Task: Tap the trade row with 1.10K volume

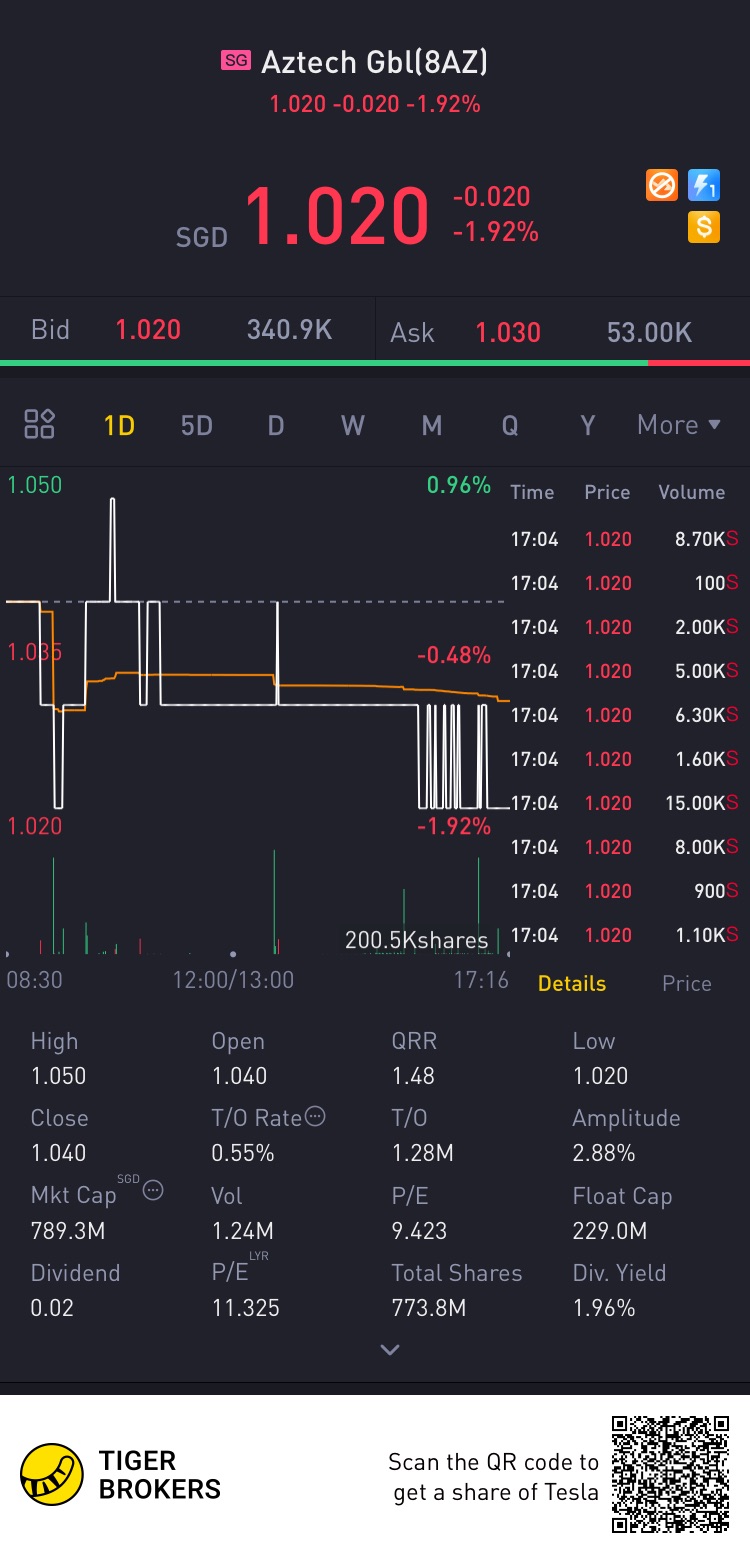Action: point(625,935)
